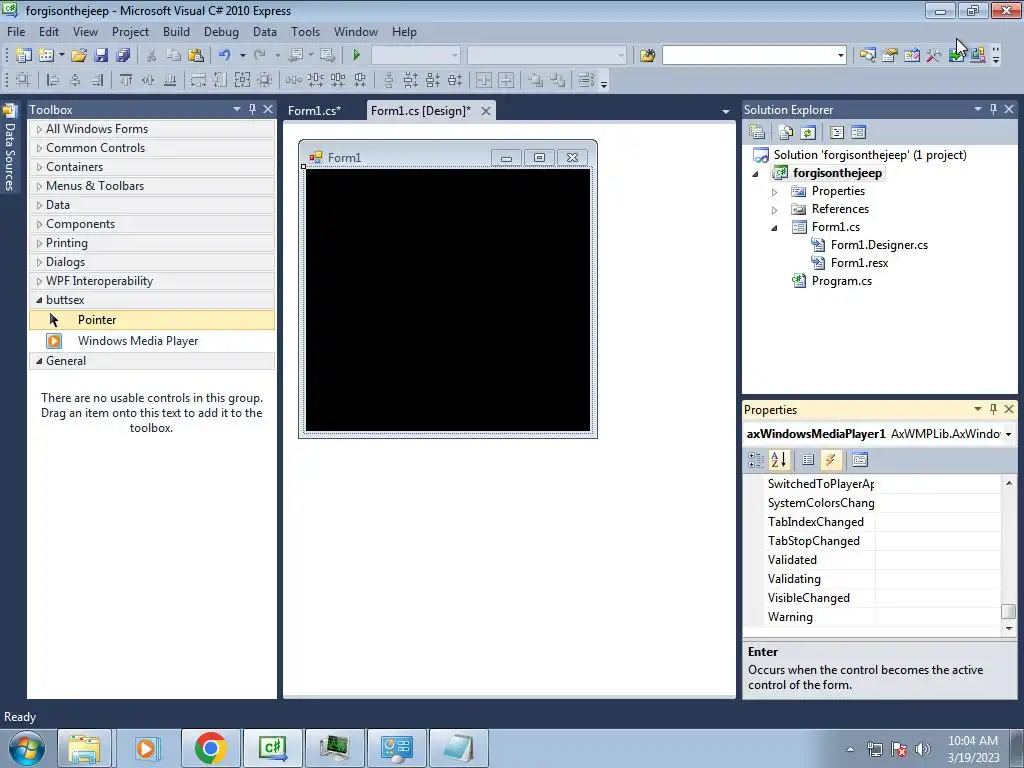The image size is (1024, 768).
Task: Save Form1.cs with the floppy disk icon
Action: pyautogui.click(x=101, y=56)
